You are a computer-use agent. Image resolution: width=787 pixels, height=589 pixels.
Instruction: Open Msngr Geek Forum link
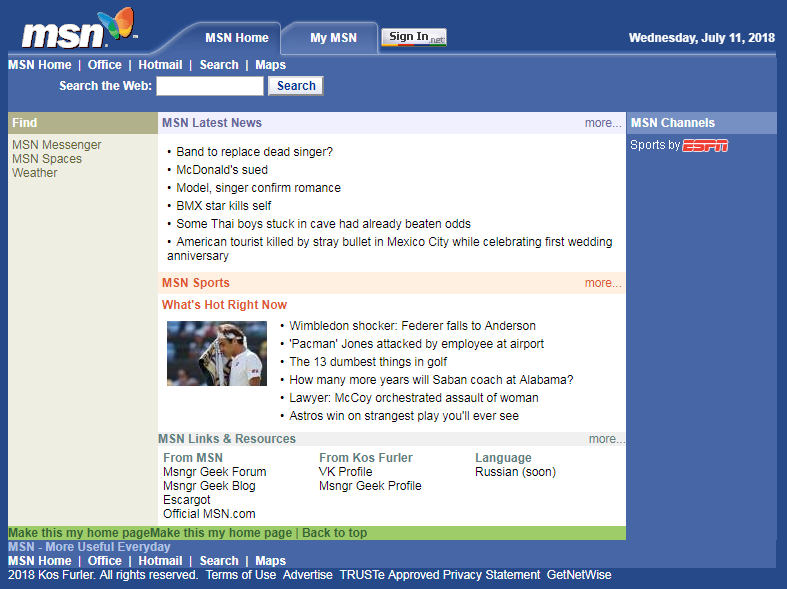tap(214, 472)
